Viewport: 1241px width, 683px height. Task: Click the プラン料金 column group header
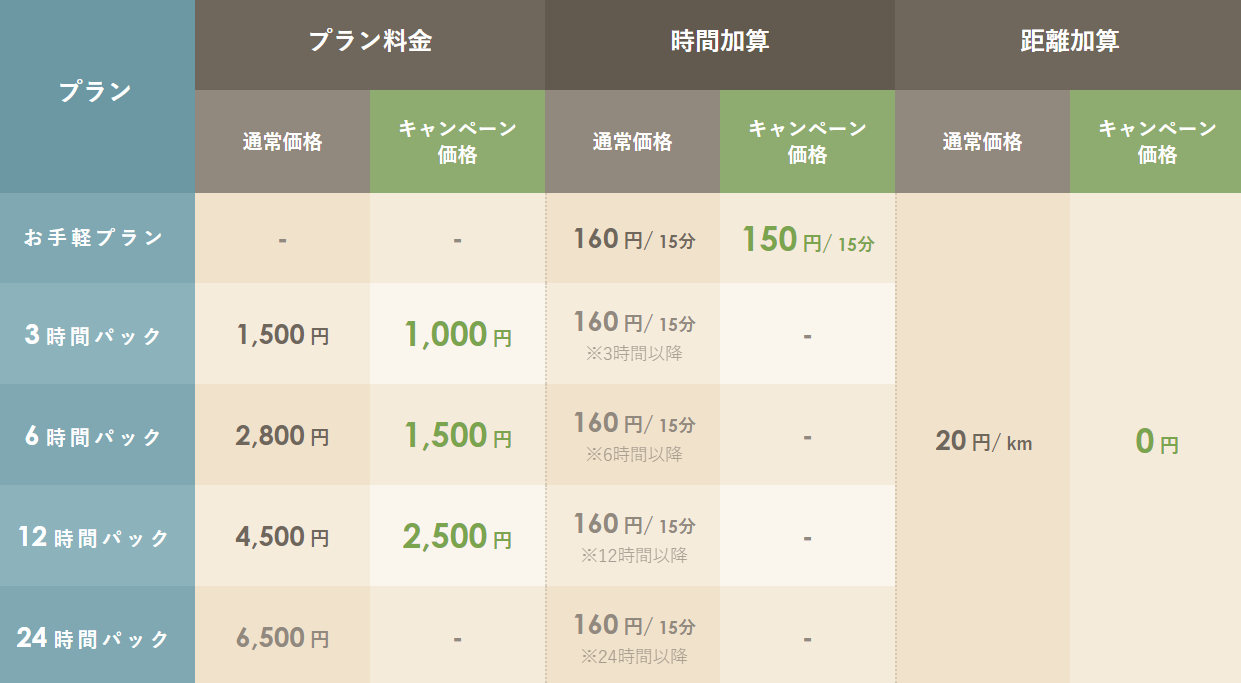tap(370, 42)
